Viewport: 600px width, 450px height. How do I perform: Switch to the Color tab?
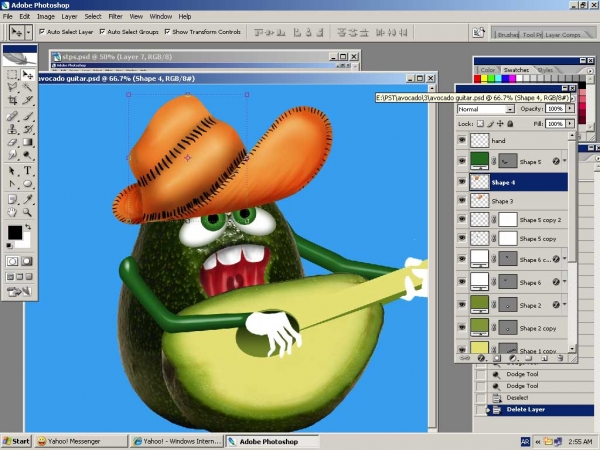[x=488, y=70]
